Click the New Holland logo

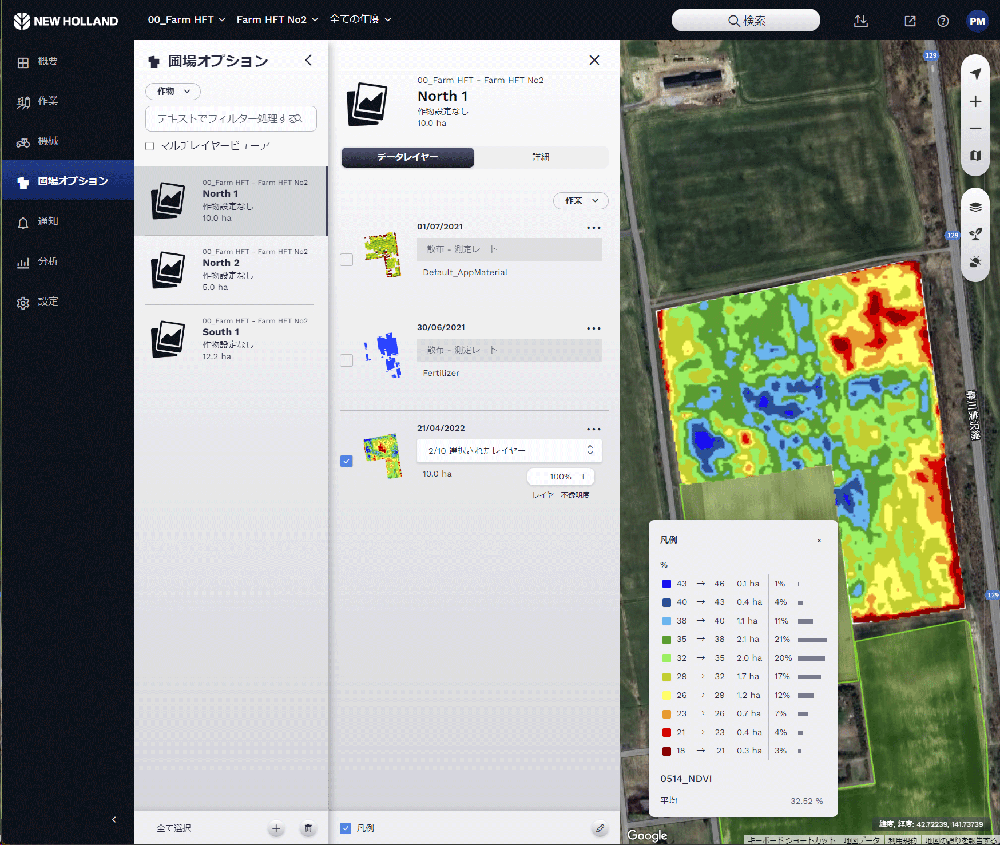66,20
